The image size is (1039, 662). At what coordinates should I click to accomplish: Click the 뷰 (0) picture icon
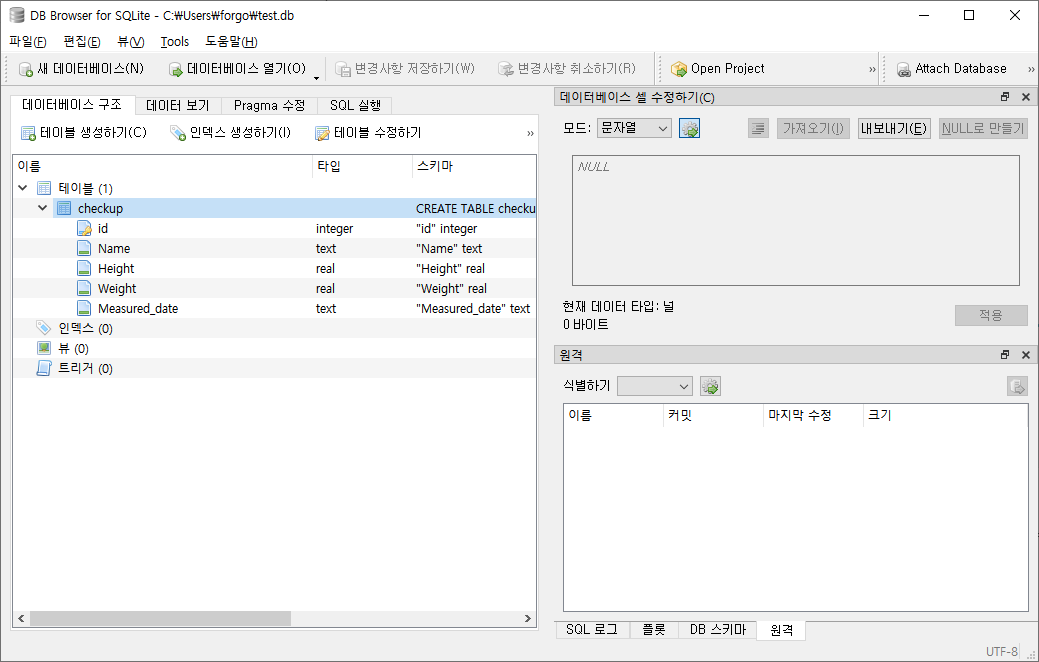tap(44, 348)
